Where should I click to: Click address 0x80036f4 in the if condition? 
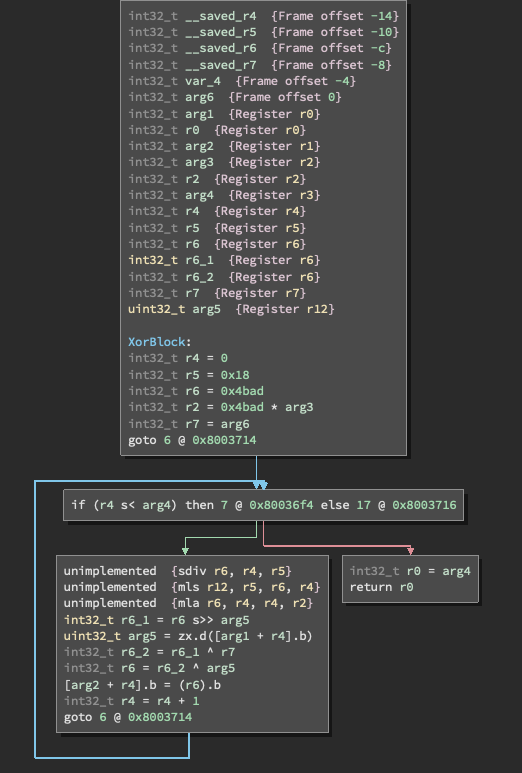281,505
